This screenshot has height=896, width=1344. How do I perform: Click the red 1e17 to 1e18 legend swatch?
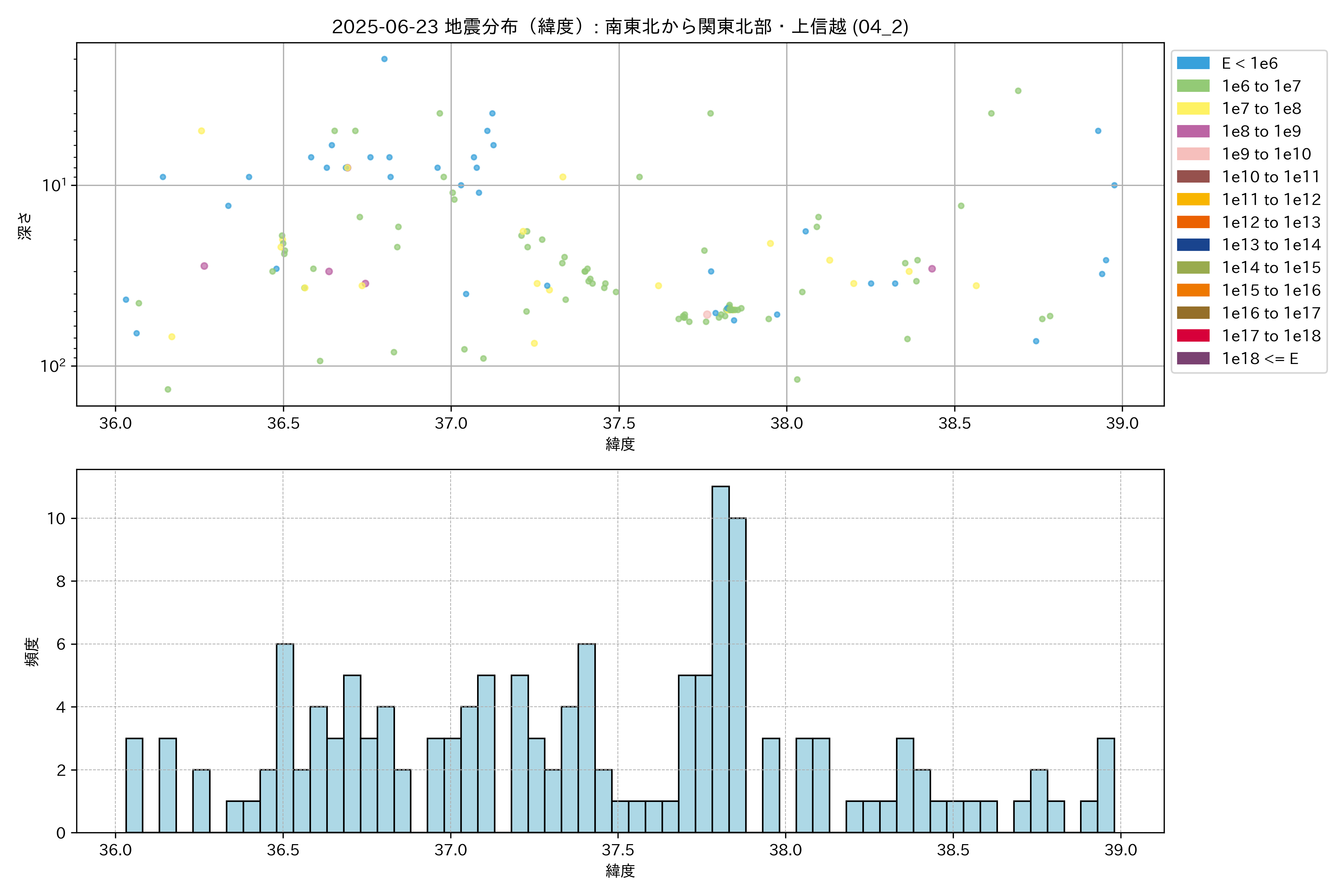click(1193, 336)
